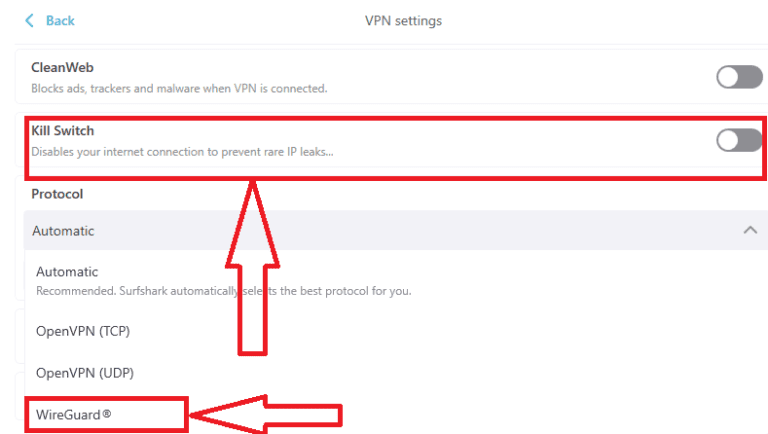Click the Kill Switch setting label
The image size is (768, 434).
[62, 131]
